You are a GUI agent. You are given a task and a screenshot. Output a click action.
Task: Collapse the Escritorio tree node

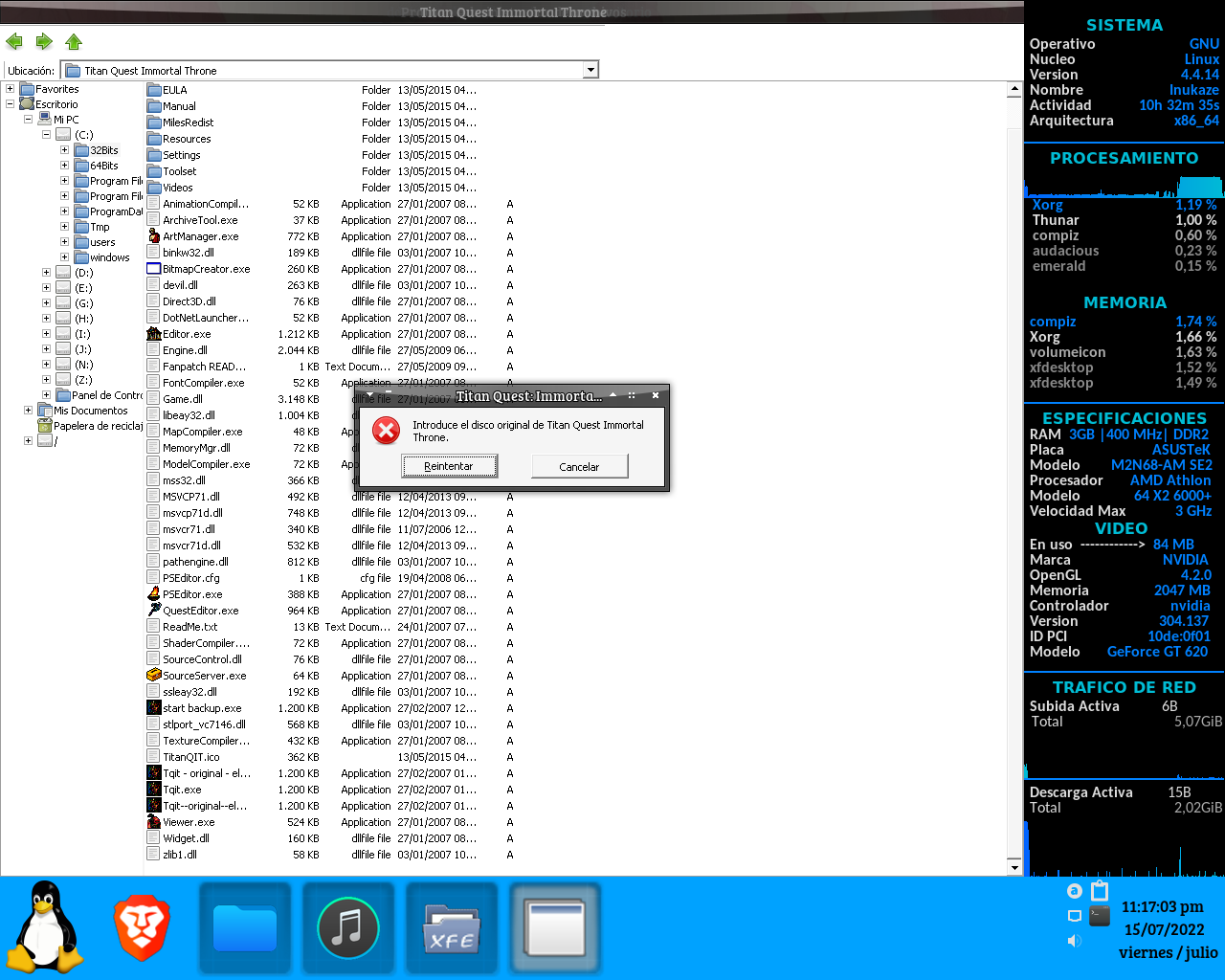pos(11,104)
